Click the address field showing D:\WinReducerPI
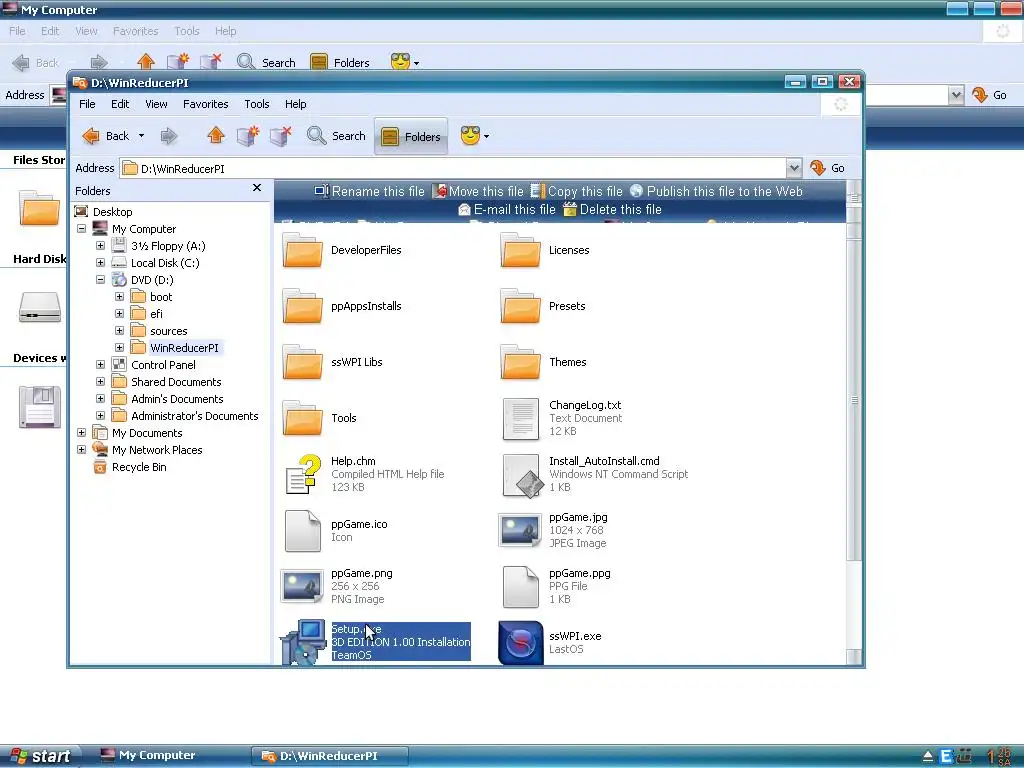The width and height of the screenshot is (1024, 768). coord(454,168)
